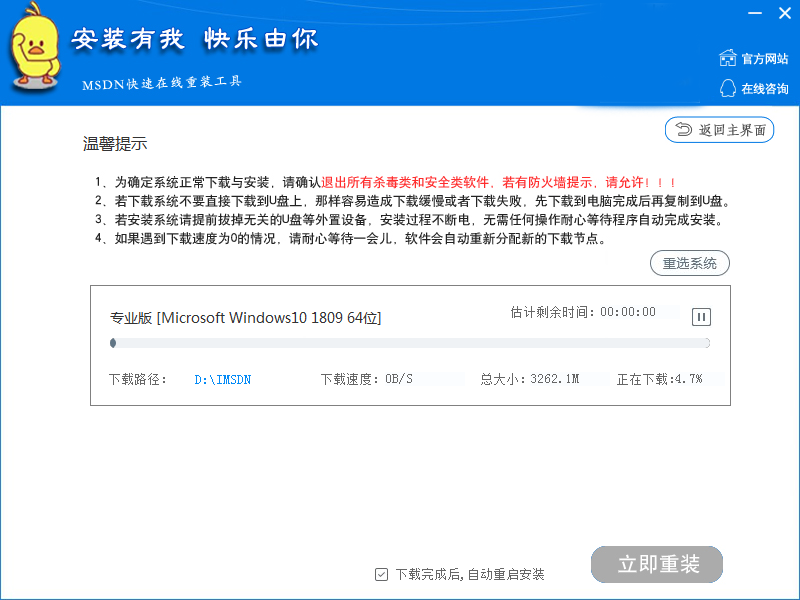Click tip 4 about 下载速度为0的情况
This screenshot has height=600, width=800.
pos(351,238)
